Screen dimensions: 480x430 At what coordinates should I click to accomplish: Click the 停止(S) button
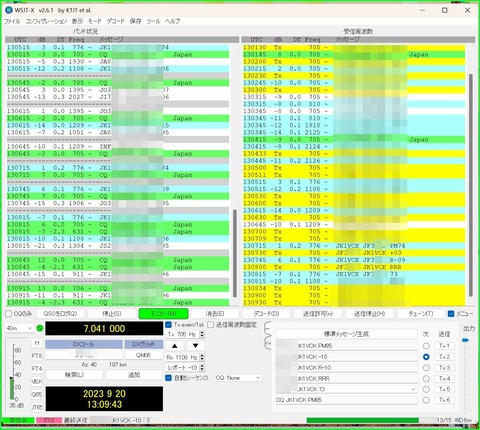point(112,314)
